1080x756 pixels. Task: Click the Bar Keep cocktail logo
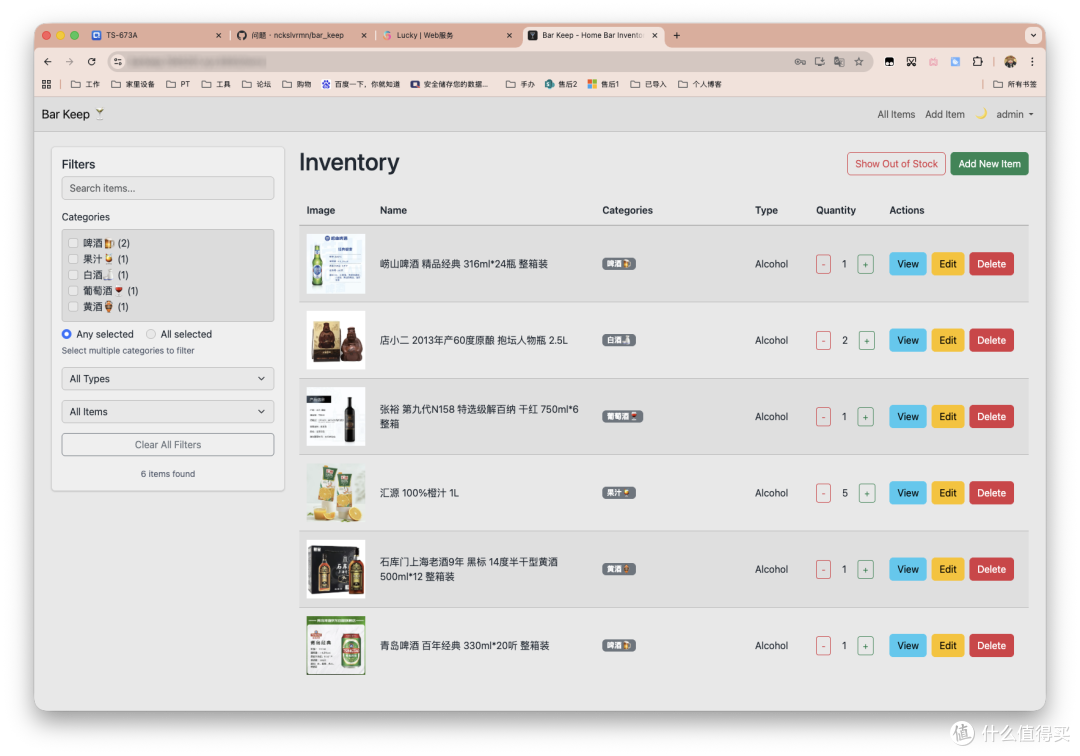pos(100,114)
